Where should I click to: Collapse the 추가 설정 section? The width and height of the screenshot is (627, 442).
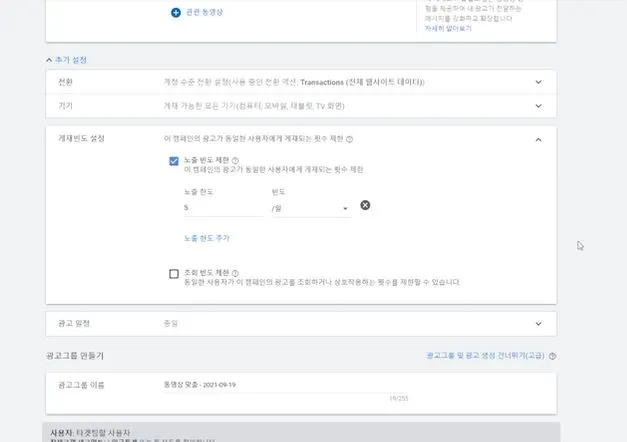pyautogui.click(x=66, y=60)
